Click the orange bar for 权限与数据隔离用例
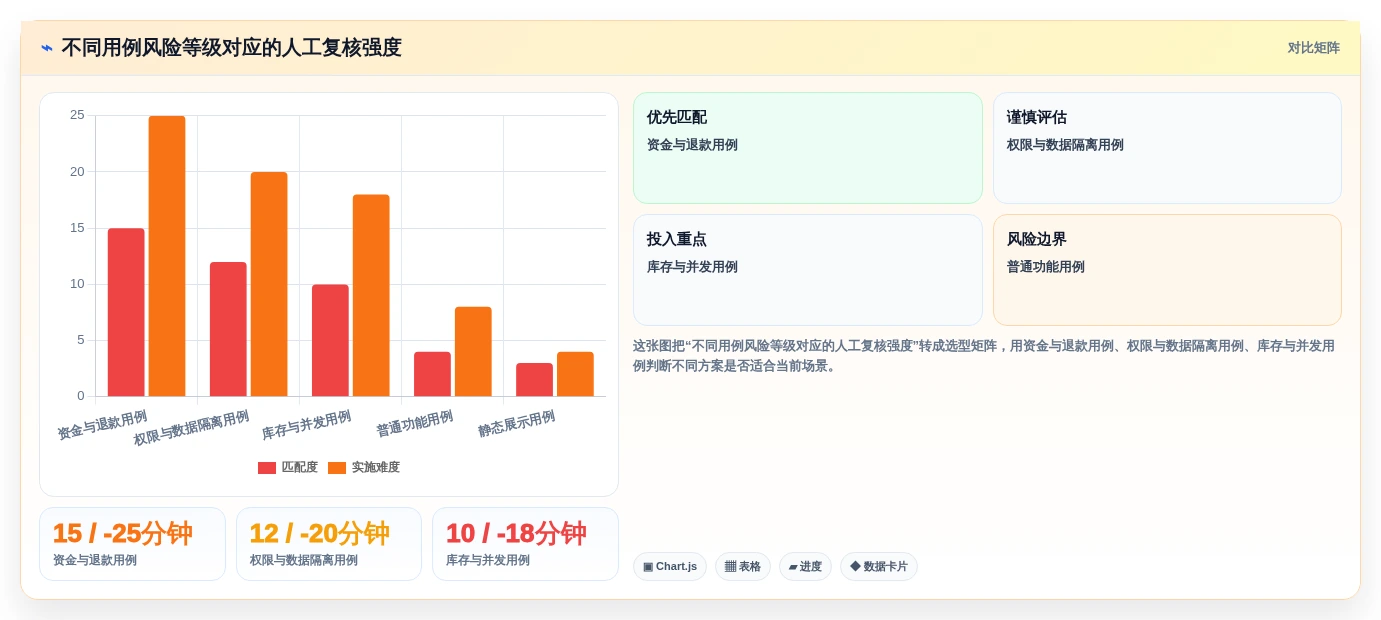 coord(269,285)
